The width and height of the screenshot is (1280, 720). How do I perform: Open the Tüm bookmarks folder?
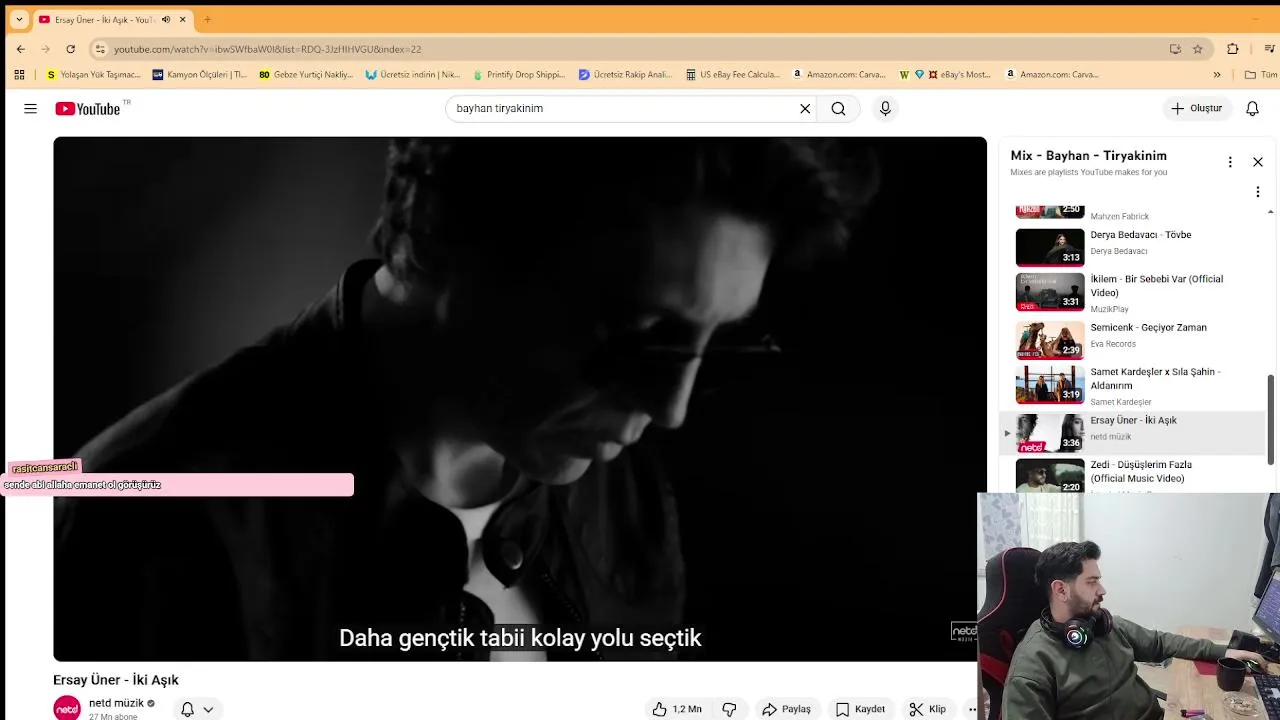click(1261, 74)
